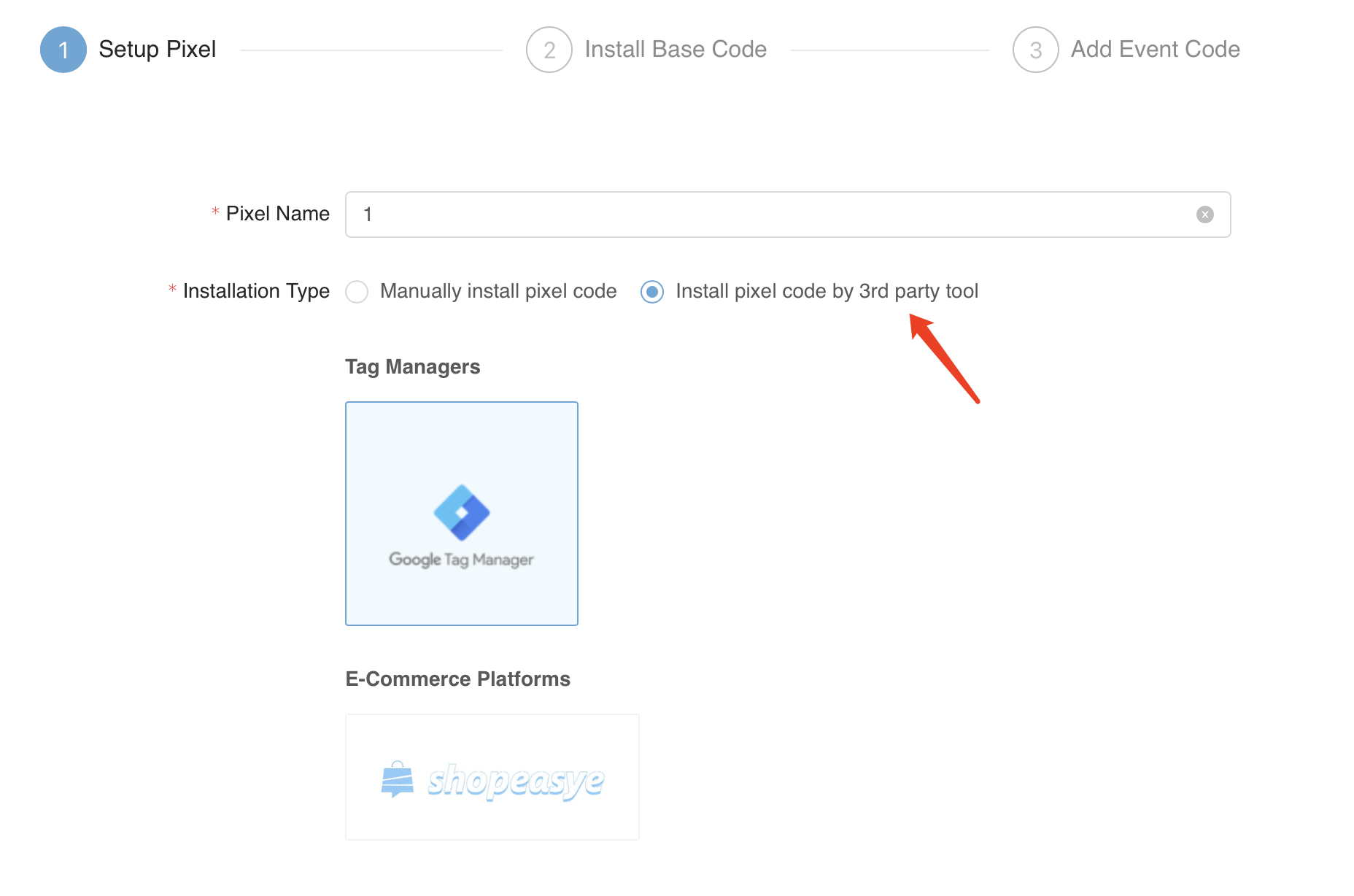Select Manually install pixel code radio button
The image size is (1354, 896).
pyautogui.click(x=357, y=292)
